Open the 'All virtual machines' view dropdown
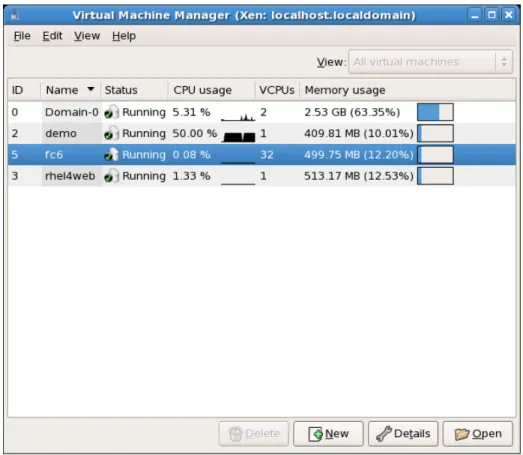Viewport: 523px width, 455px height. (430, 62)
